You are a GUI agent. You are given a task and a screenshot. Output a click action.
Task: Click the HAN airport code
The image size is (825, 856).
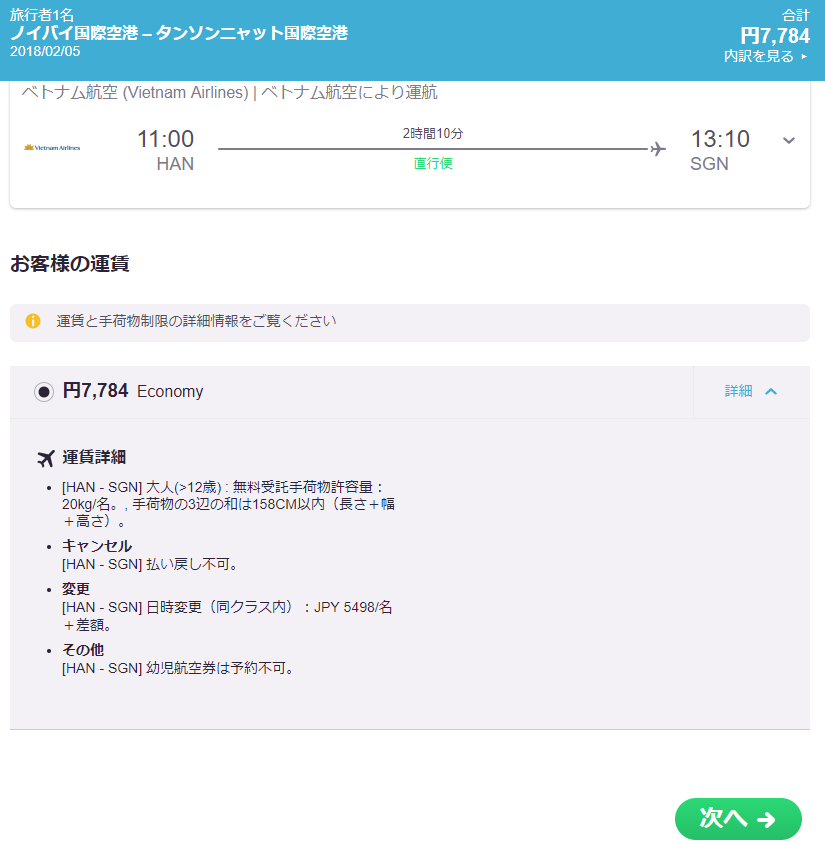pyautogui.click(x=175, y=164)
